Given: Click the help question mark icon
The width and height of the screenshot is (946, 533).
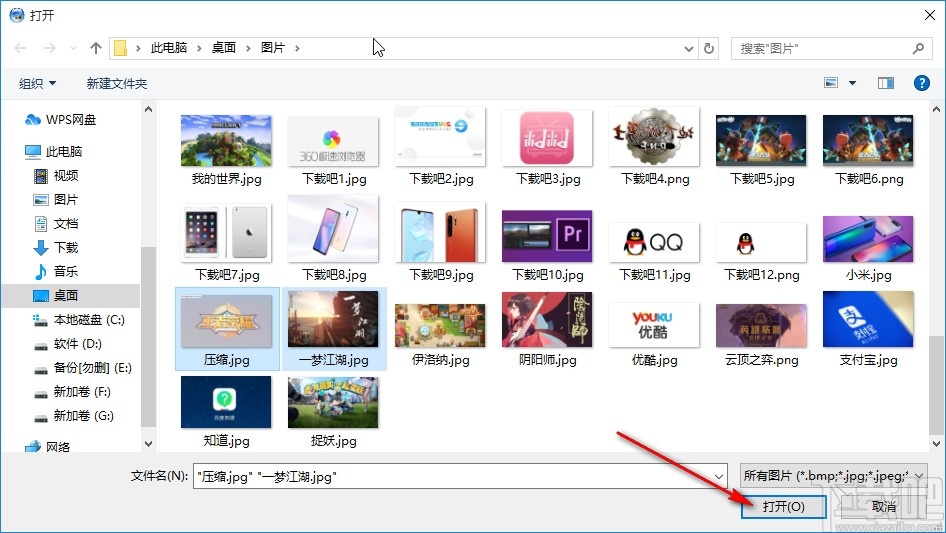Looking at the screenshot, I should 922,83.
